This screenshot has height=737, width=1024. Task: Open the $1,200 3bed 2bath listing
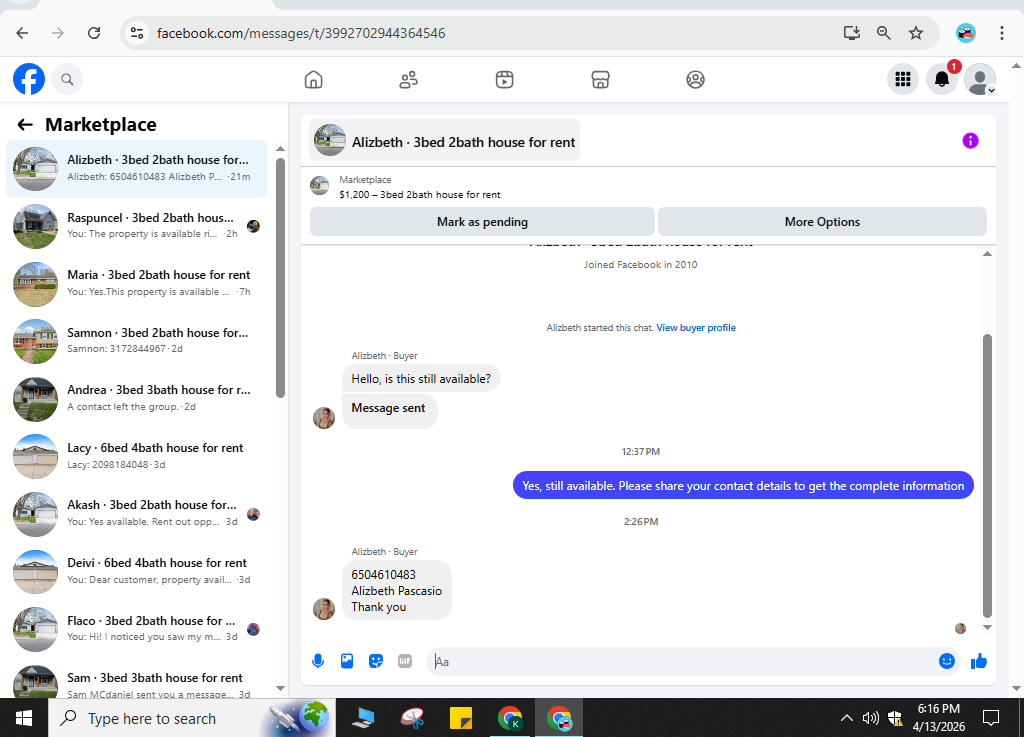click(x=419, y=195)
